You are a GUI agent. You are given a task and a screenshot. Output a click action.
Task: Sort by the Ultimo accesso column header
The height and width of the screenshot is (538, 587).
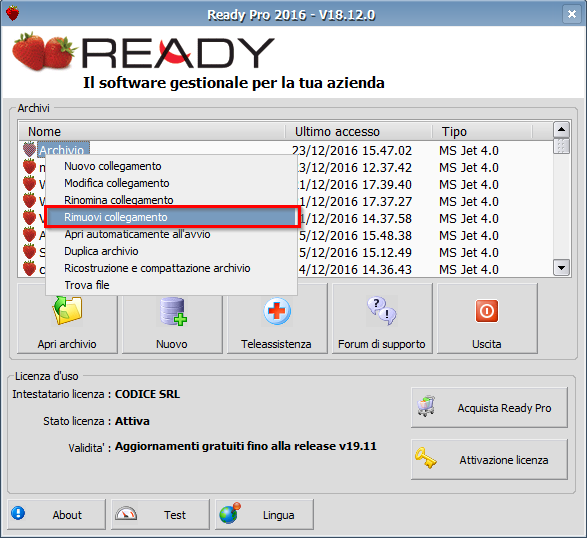click(x=358, y=131)
